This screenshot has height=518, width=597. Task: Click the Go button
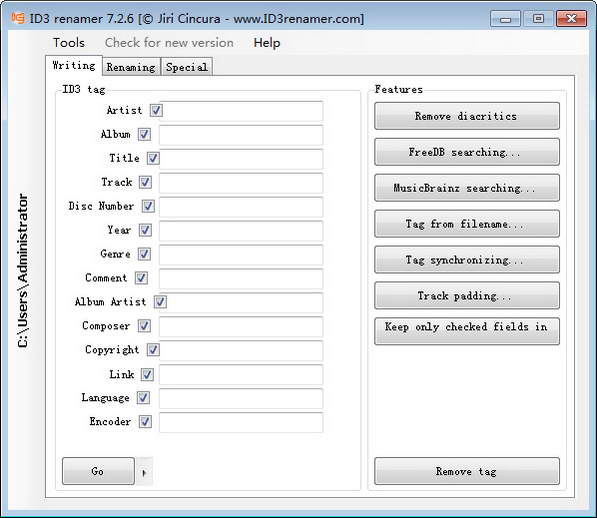[98, 471]
